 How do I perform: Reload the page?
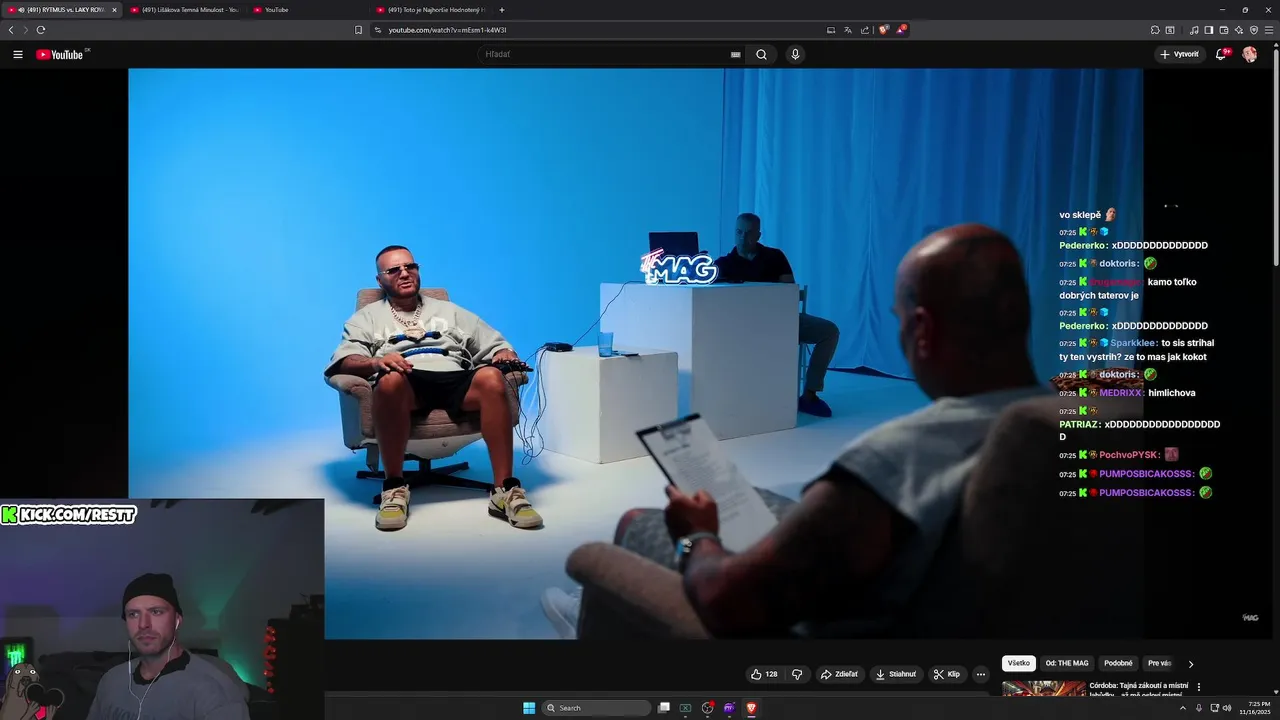[x=41, y=30]
